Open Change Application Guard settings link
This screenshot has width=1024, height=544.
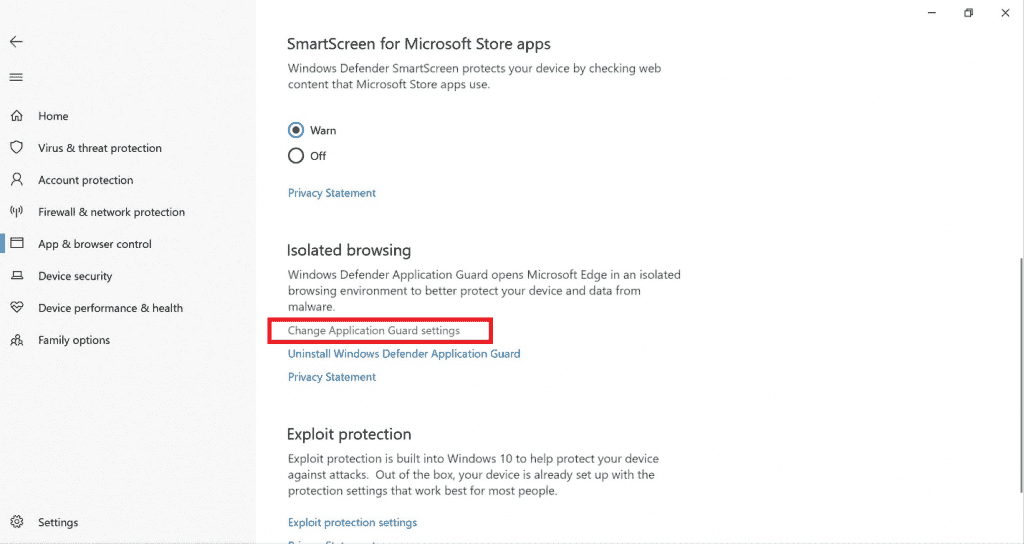374,330
